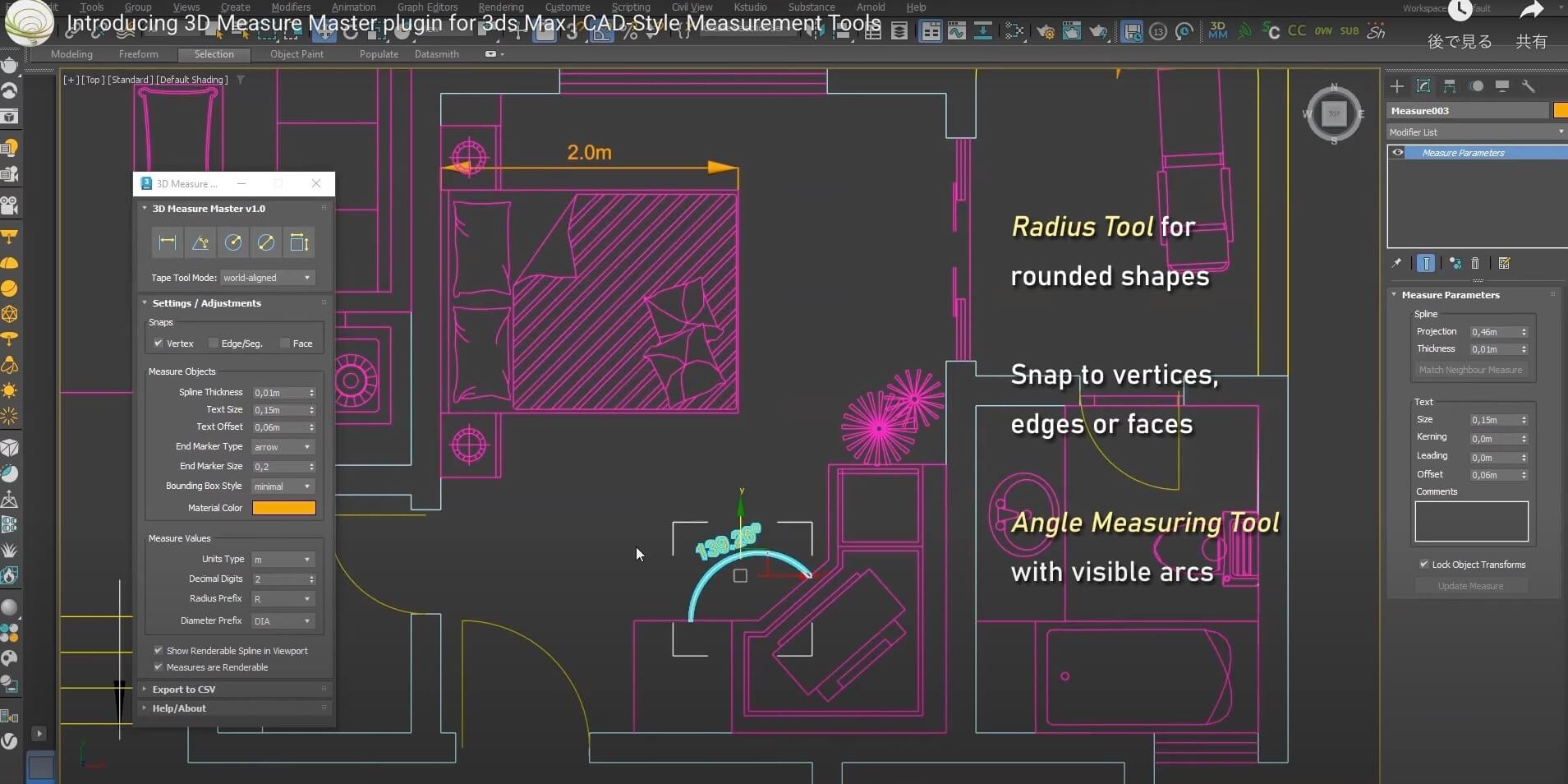Image resolution: width=1568 pixels, height=784 pixels.
Task: Enable the Face snap checkbox
Action: pyautogui.click(x=285, y=344)
